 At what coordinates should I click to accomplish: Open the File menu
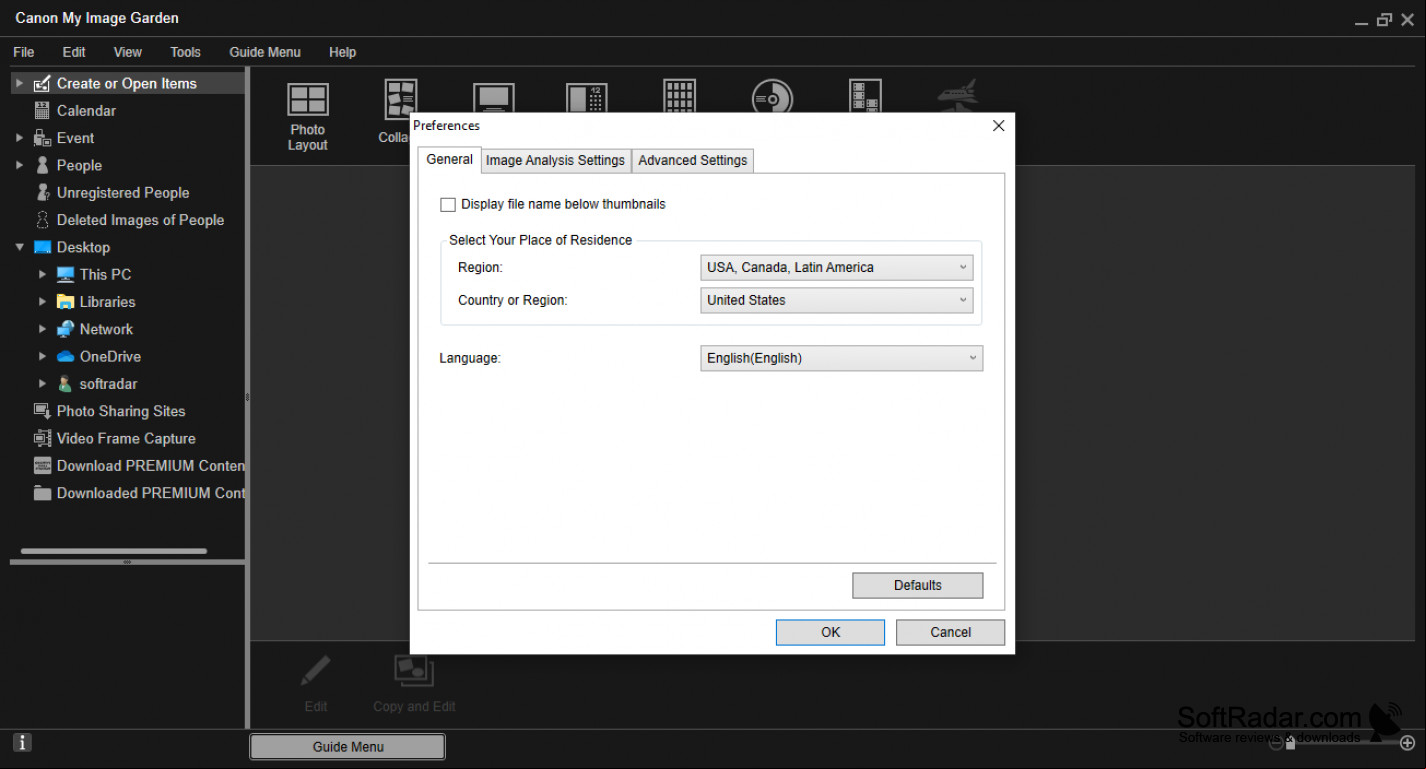[x=24, y=52]
